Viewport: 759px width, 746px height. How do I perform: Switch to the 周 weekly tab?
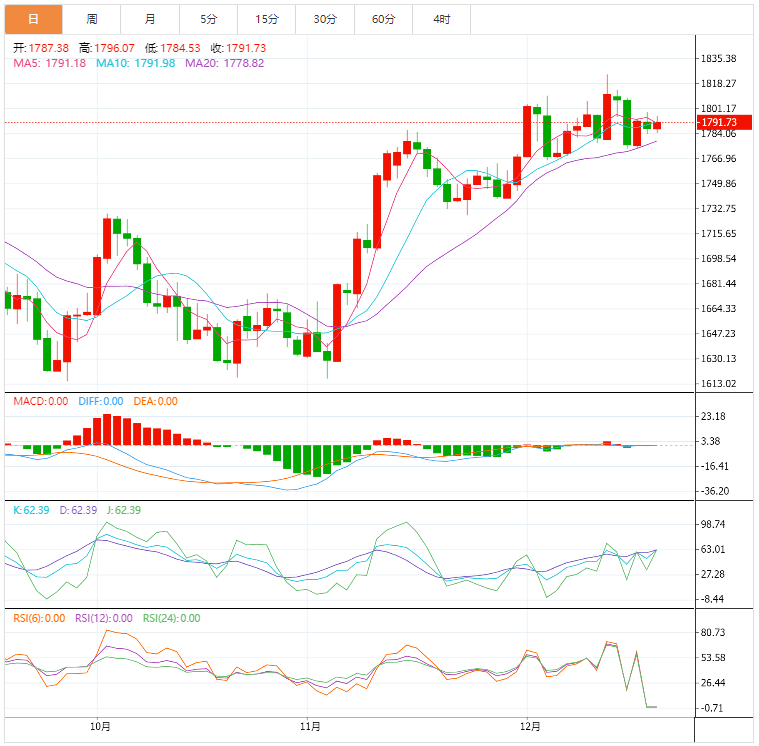(92, 19)
